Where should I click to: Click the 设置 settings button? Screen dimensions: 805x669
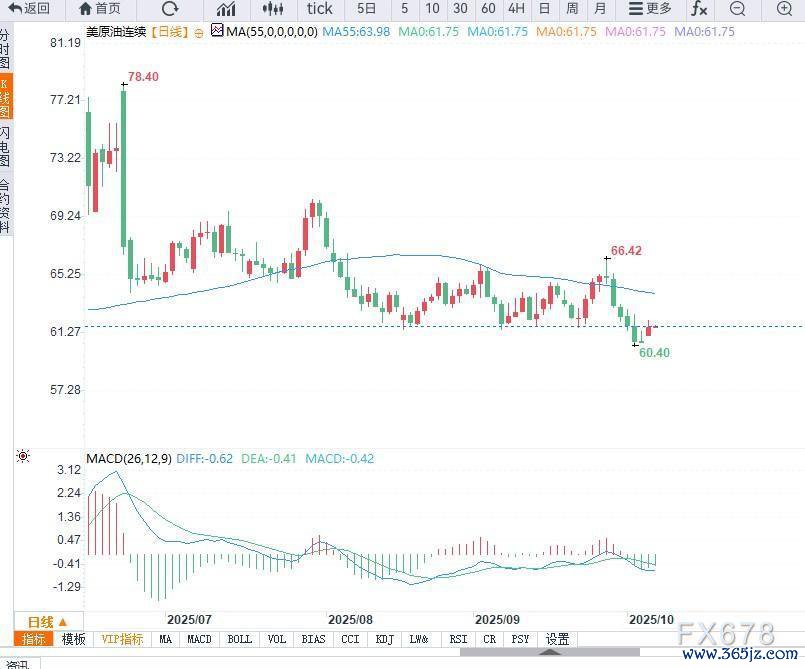pyautogui.click(x=557, y=639)
